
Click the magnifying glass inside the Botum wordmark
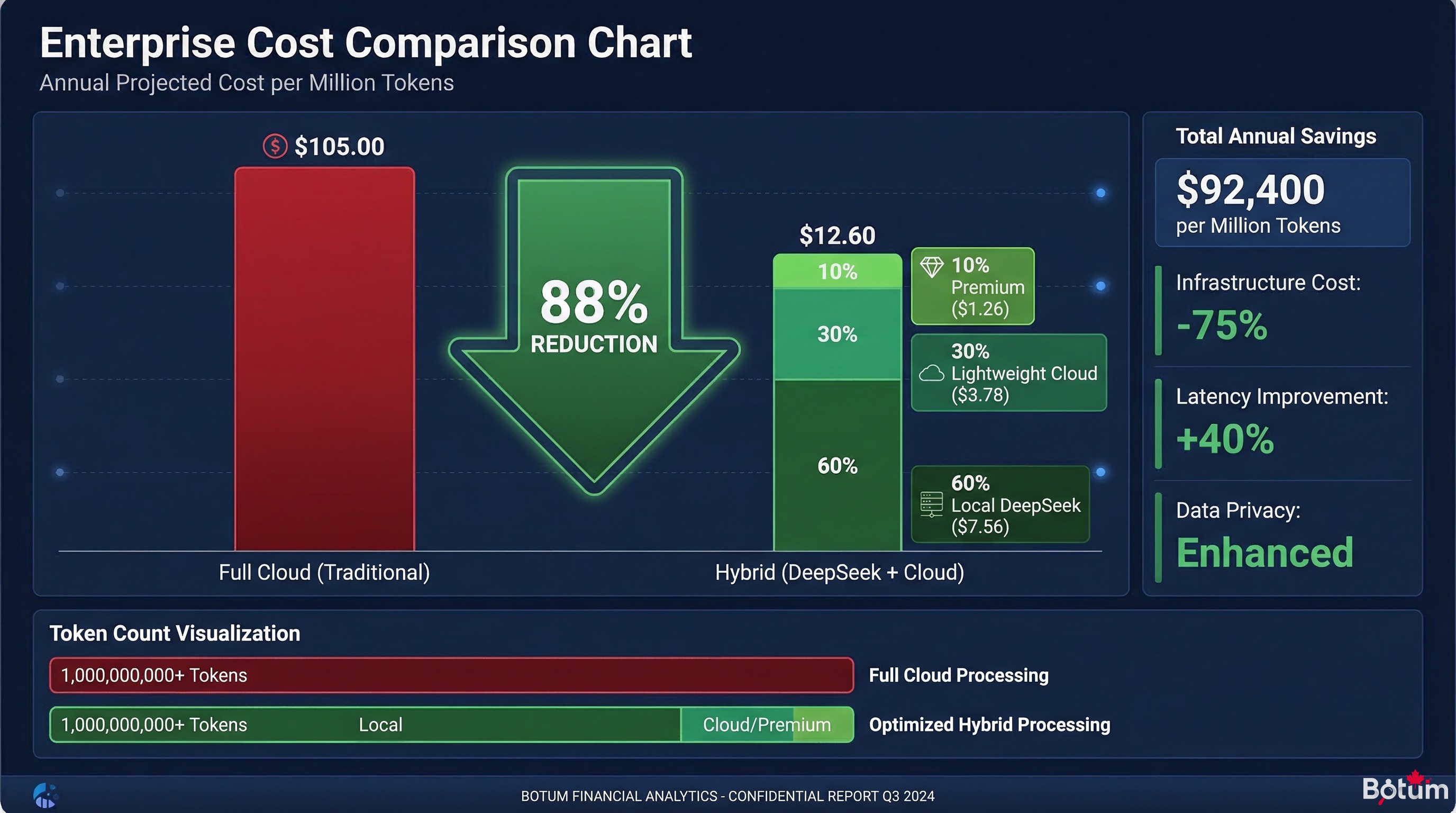coord(1389,791)
